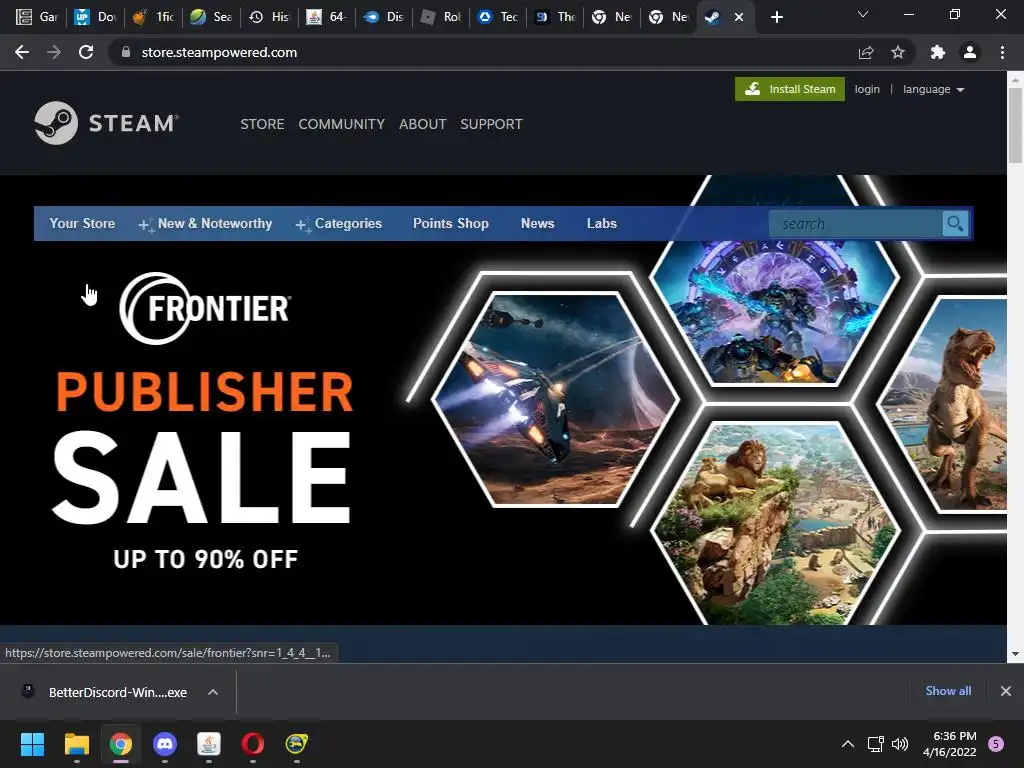Screen dimensions: 1024x768
Task: Click the scrollbar down arrow
Action: tap(1015, 654)
